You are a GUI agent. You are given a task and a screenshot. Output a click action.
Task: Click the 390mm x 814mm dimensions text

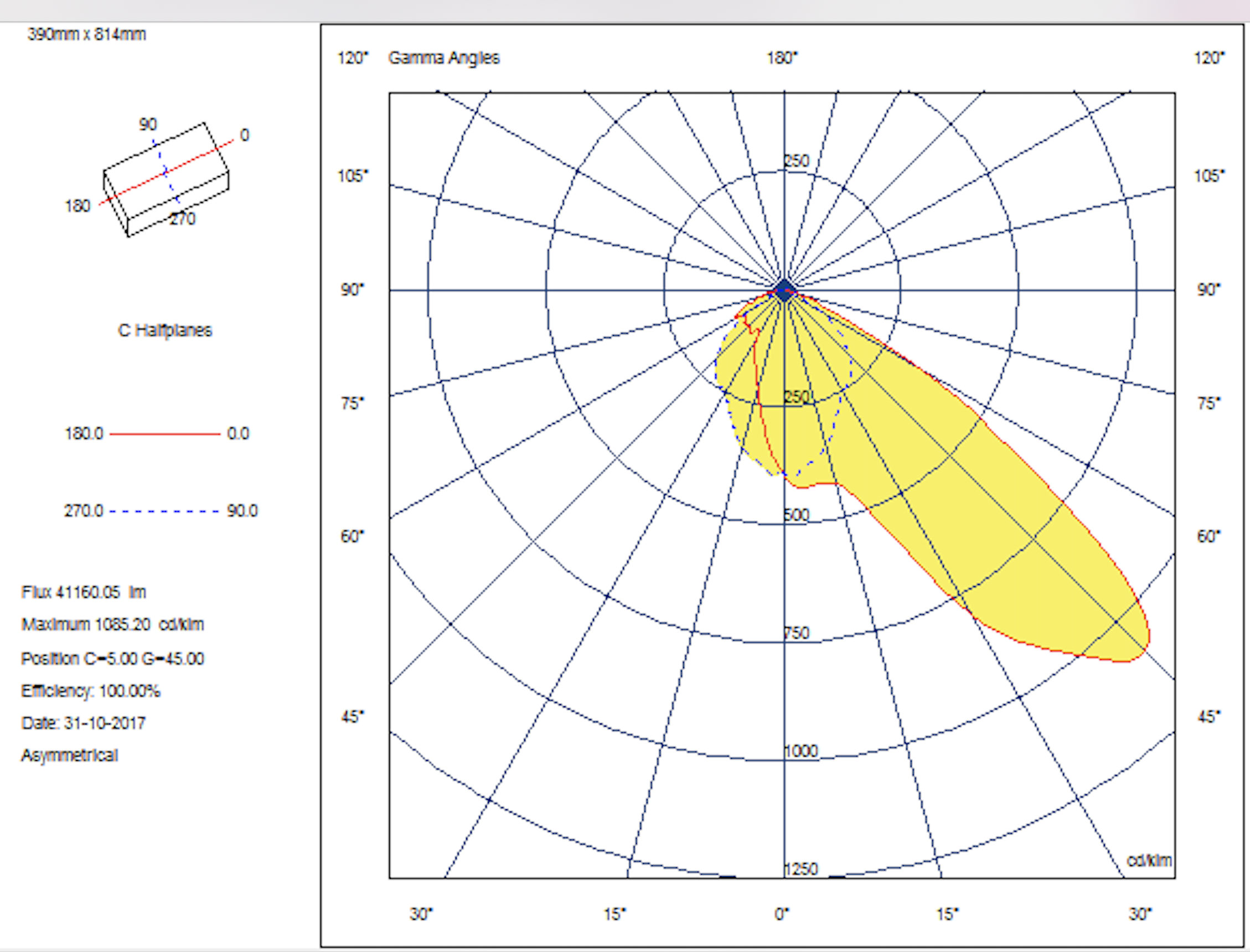tap(87, 34)
